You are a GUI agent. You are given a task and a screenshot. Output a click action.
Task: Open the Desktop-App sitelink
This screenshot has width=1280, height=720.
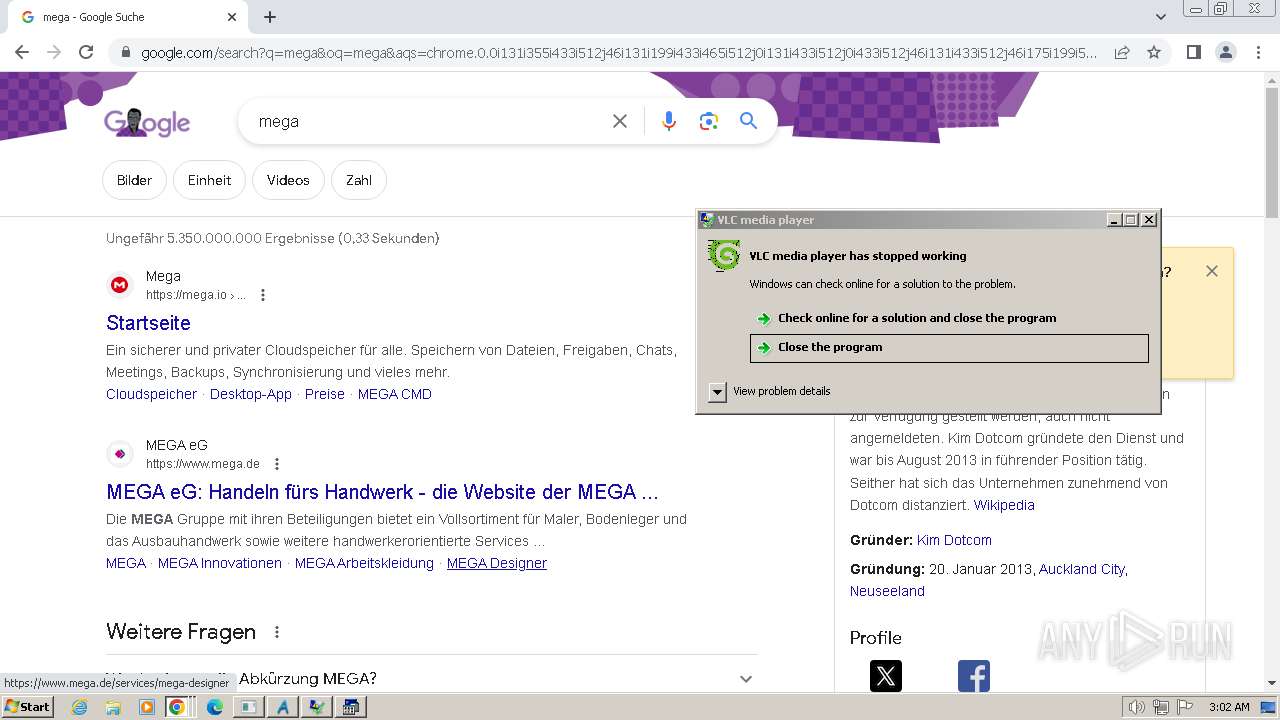point(251,394)
